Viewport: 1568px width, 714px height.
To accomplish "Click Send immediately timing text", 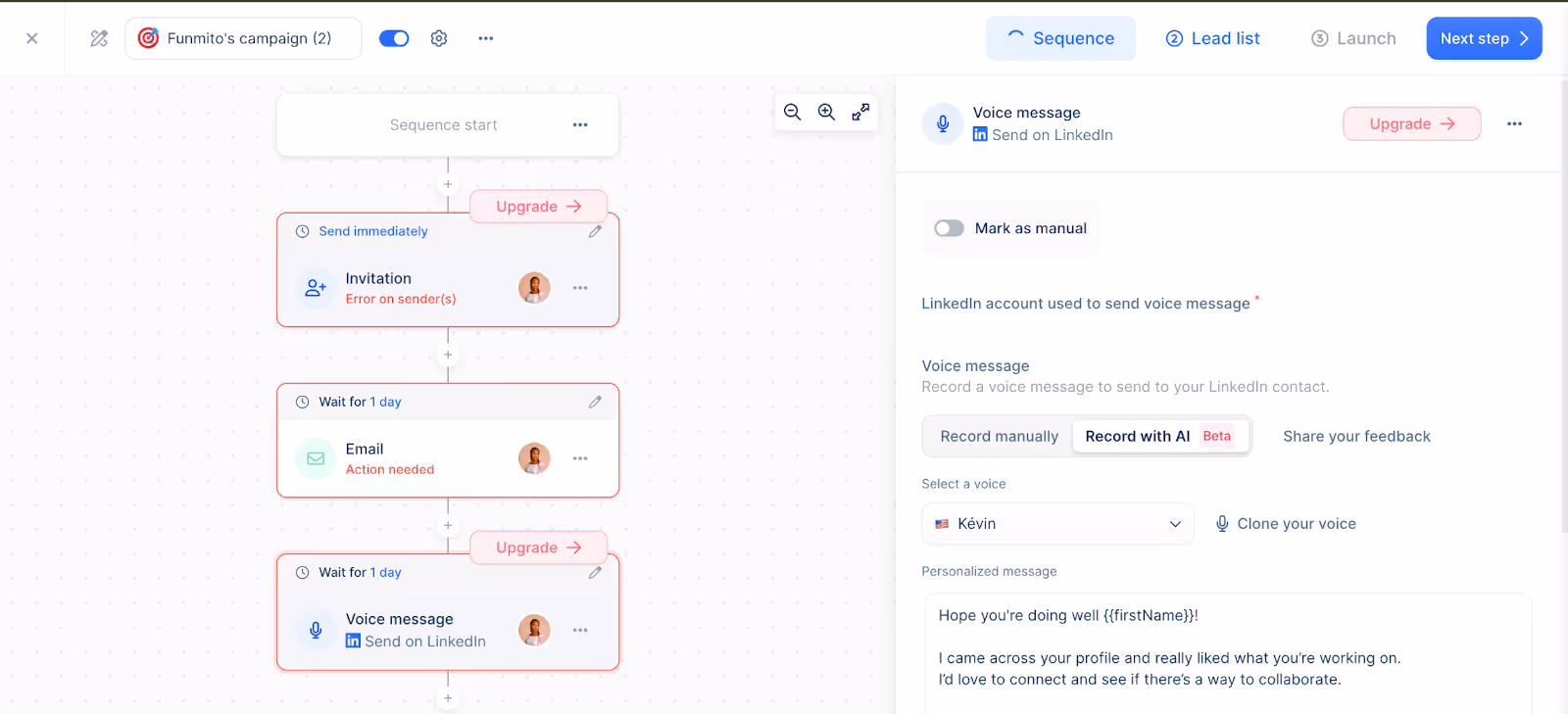I will pyautogui.click(x=373, y=231).
